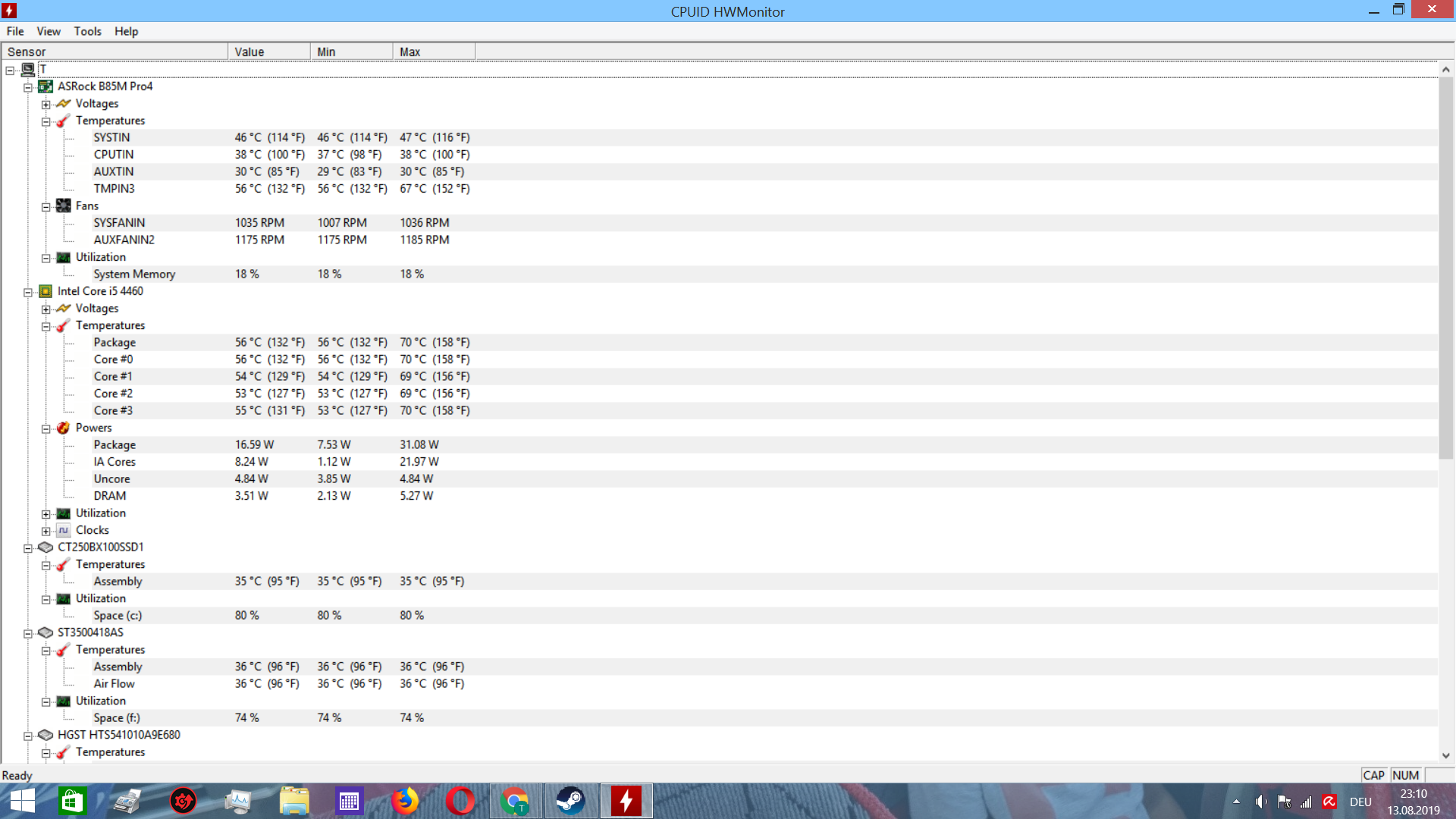Launch Firefox from the taskbar

[404, 801]
